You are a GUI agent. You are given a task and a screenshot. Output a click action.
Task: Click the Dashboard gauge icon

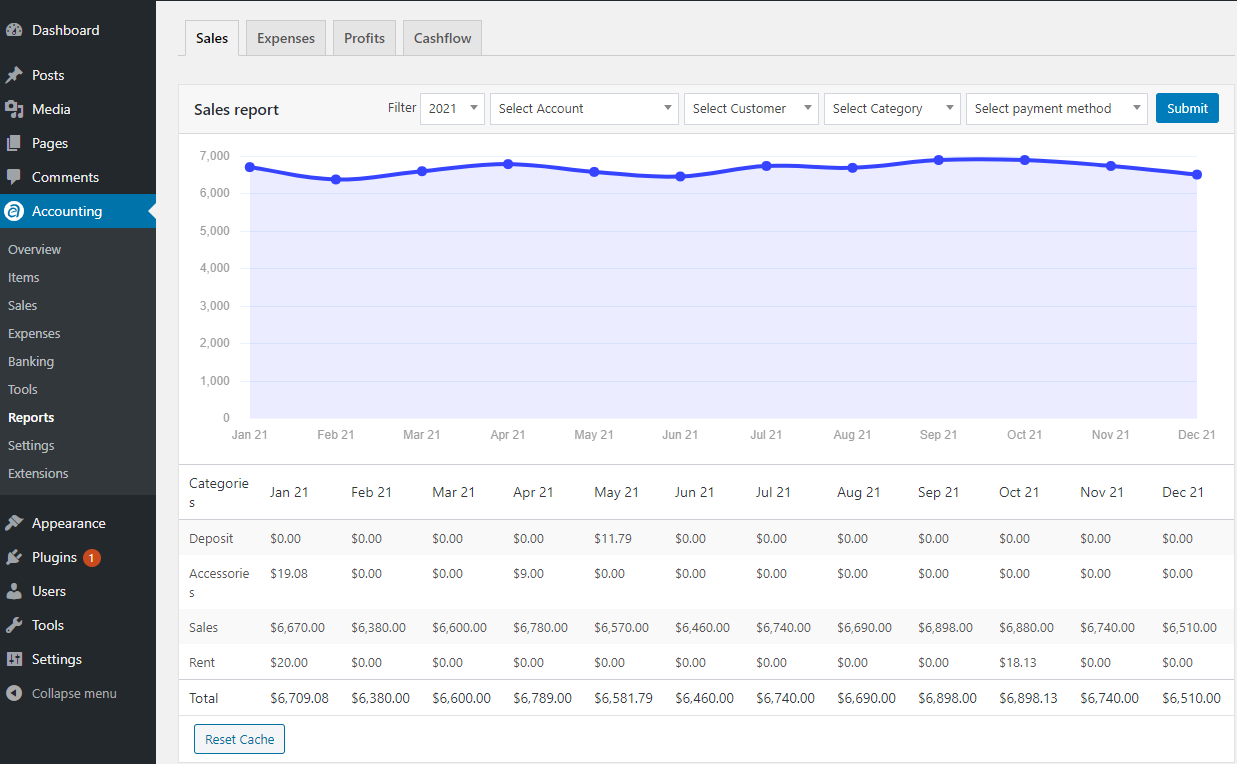click(x=14, y=30)
